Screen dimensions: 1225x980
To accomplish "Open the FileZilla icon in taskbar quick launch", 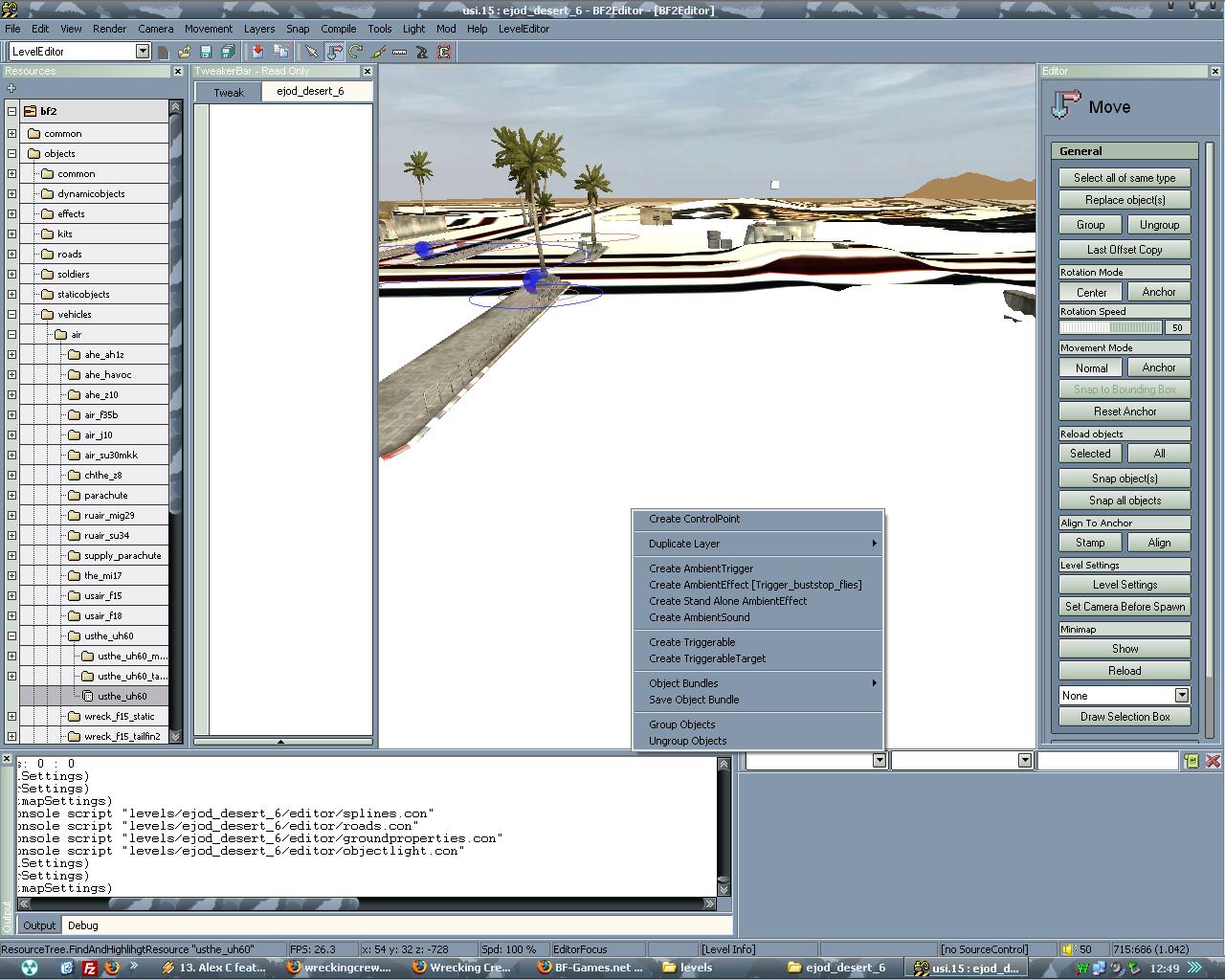I will (x=89, y=968).
